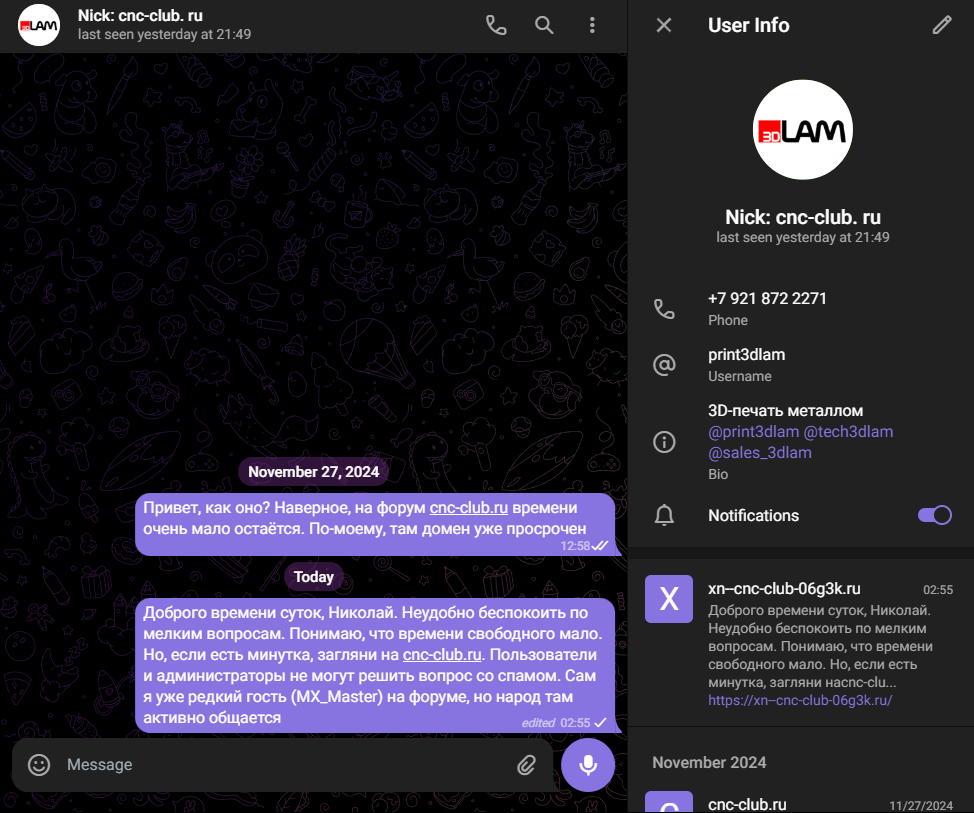Click the notifications bell icon
This screenshot has height=813, width=974.
click(x=664, y=515)
